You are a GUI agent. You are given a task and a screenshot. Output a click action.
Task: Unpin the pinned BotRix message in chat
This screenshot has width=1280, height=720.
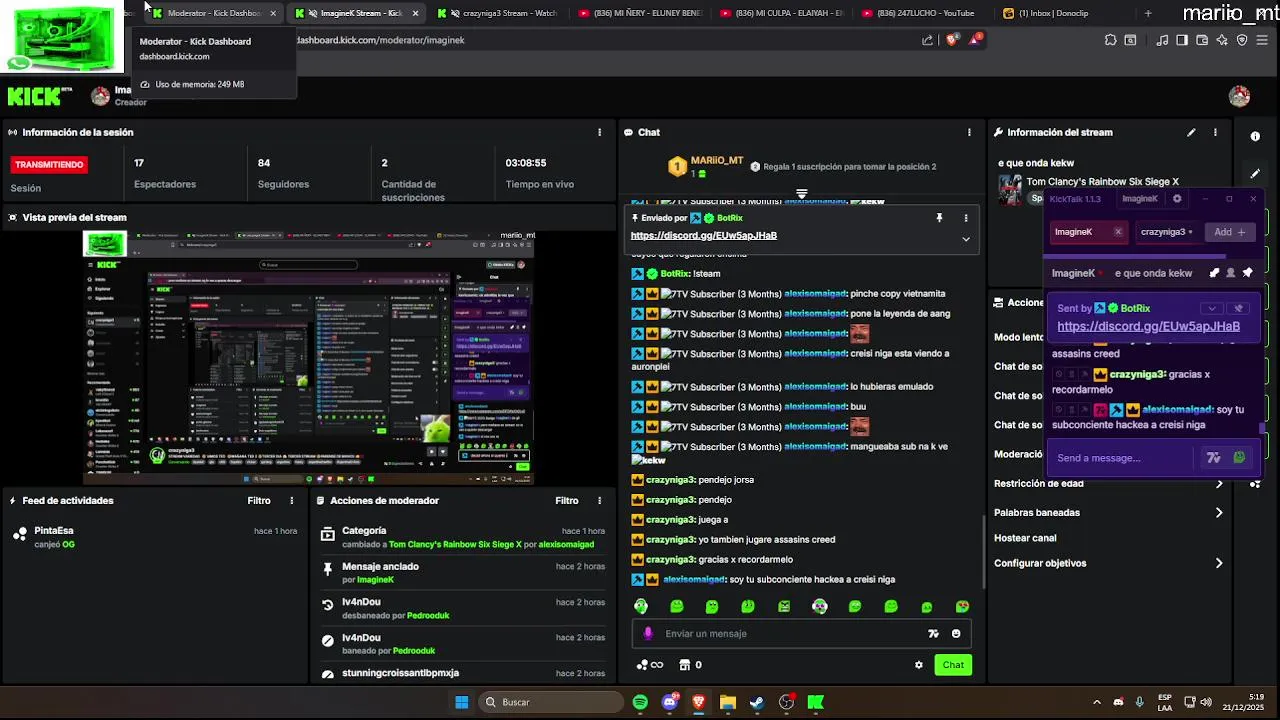[x=939, y=218]
